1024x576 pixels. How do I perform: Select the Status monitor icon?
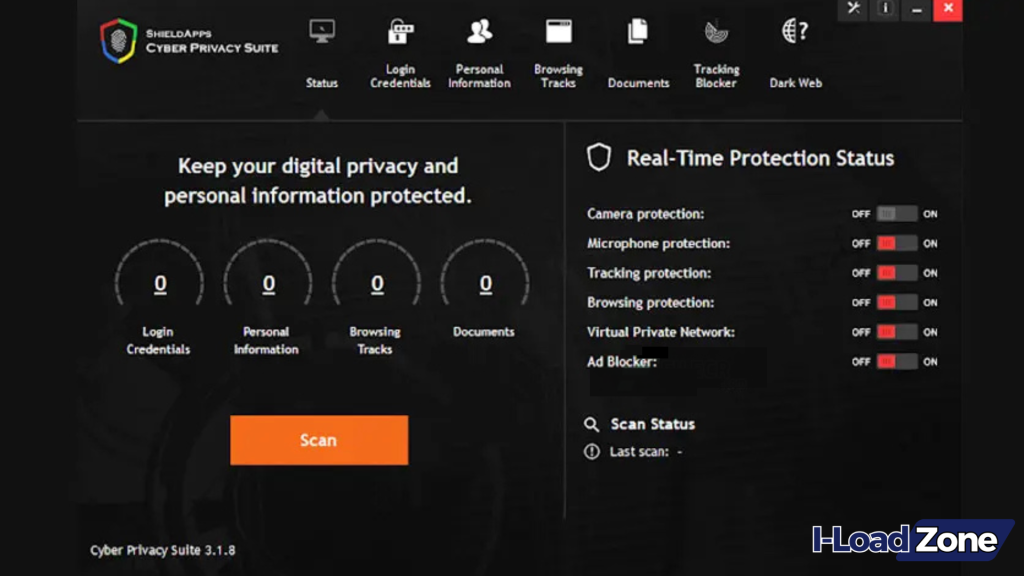(x=321, y=30)
